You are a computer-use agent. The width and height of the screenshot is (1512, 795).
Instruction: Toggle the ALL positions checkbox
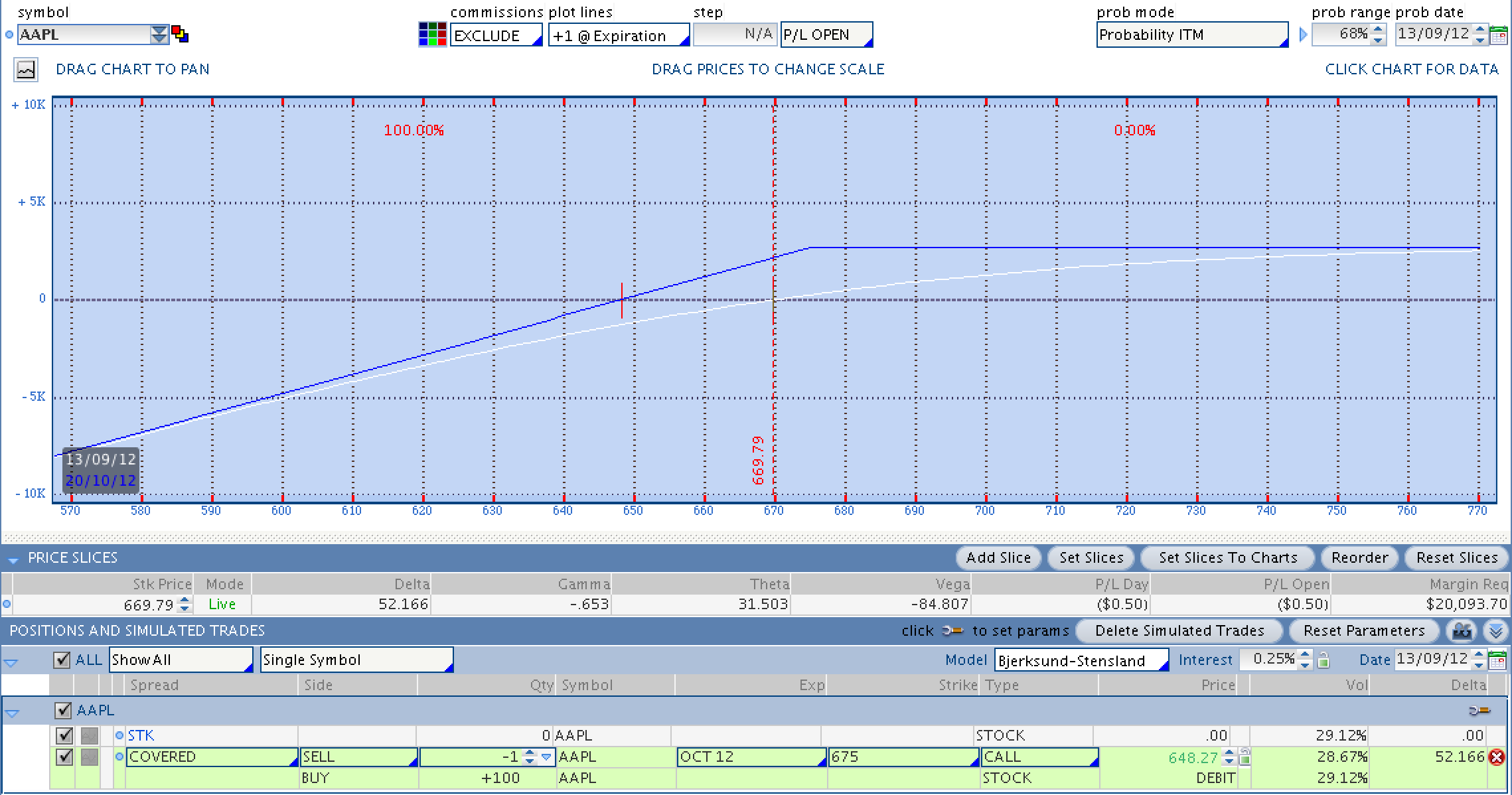point(62,660)
